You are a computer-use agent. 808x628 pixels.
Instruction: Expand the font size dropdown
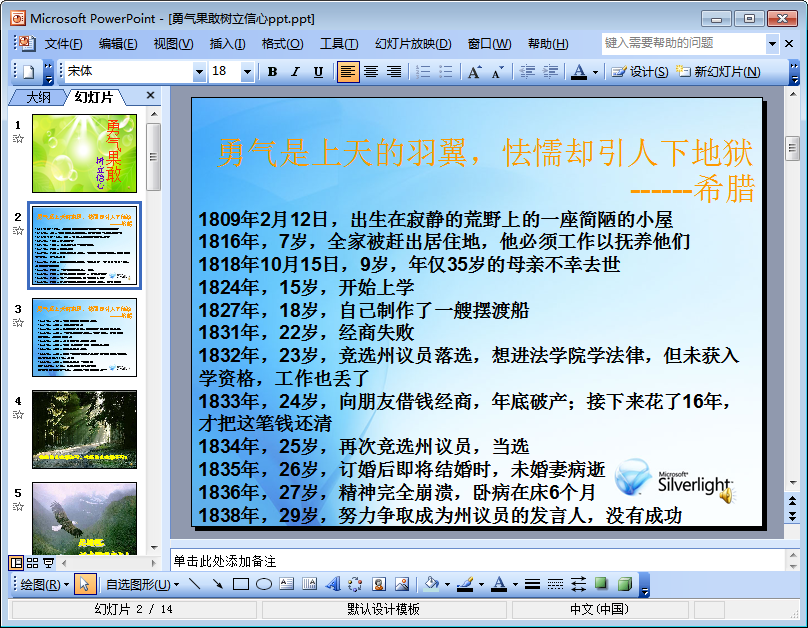coord(248,72)
